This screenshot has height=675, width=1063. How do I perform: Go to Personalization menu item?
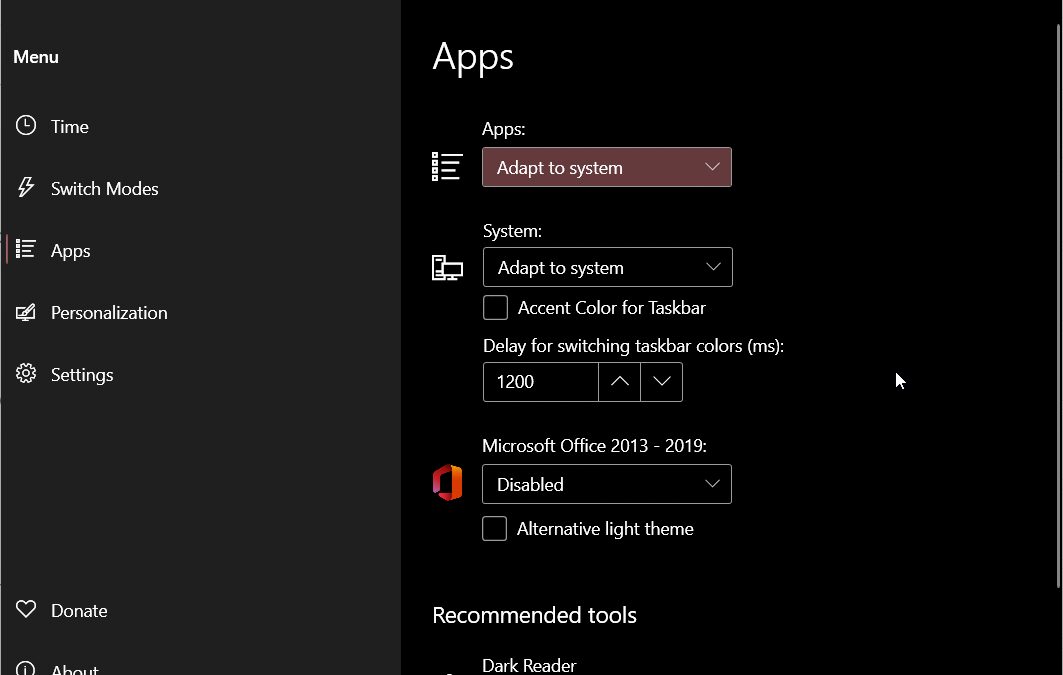(109, 313)
